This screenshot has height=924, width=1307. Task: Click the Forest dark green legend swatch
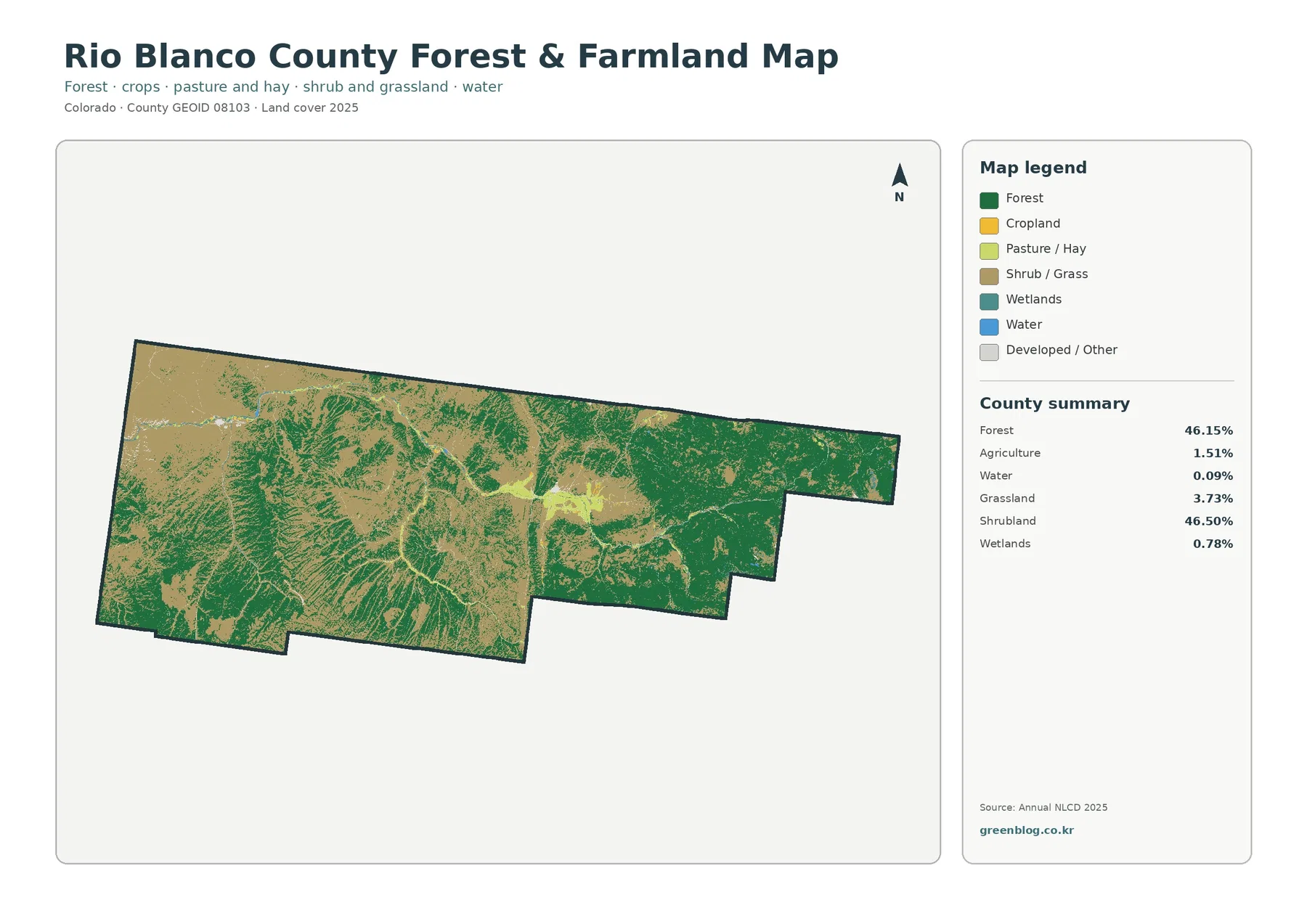tap(989, 200)
